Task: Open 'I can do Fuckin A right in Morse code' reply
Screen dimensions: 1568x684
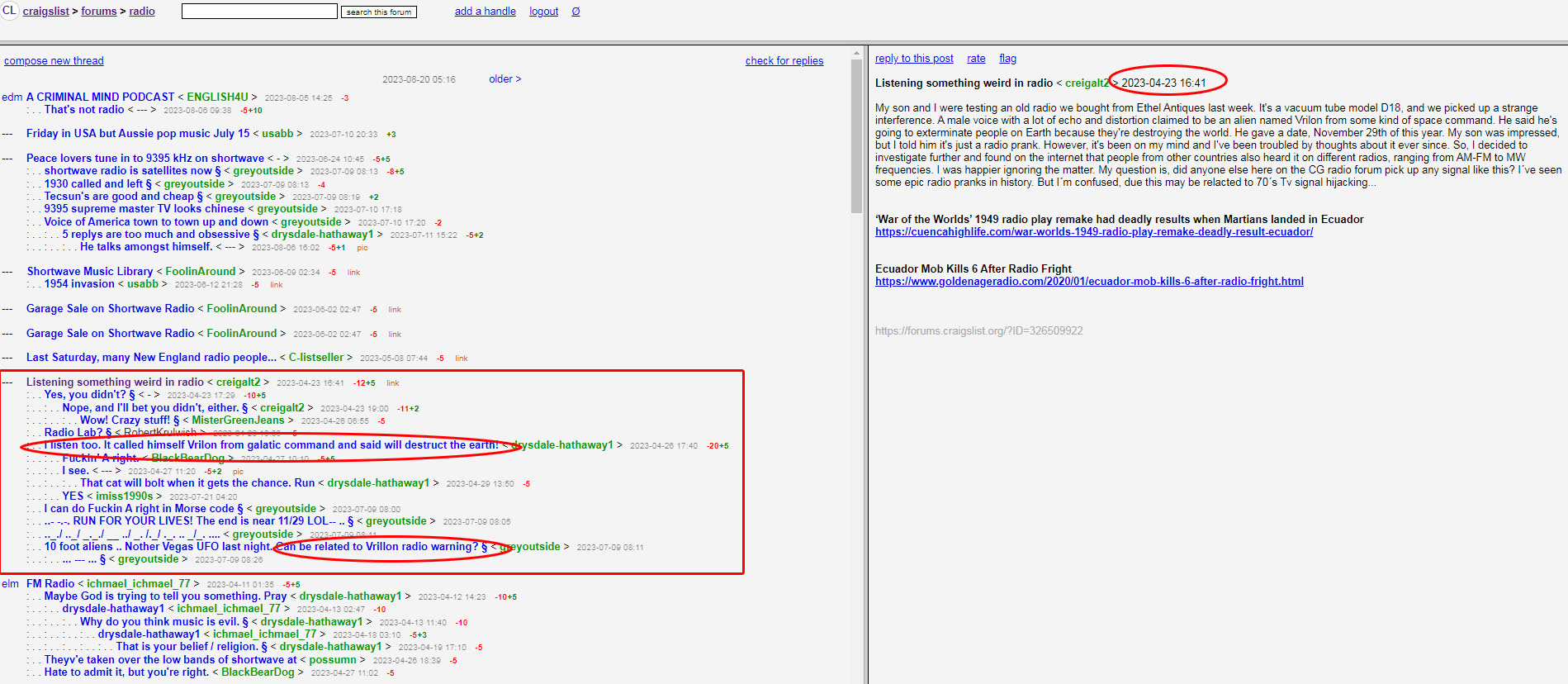Action: click(x=144, y=509)
